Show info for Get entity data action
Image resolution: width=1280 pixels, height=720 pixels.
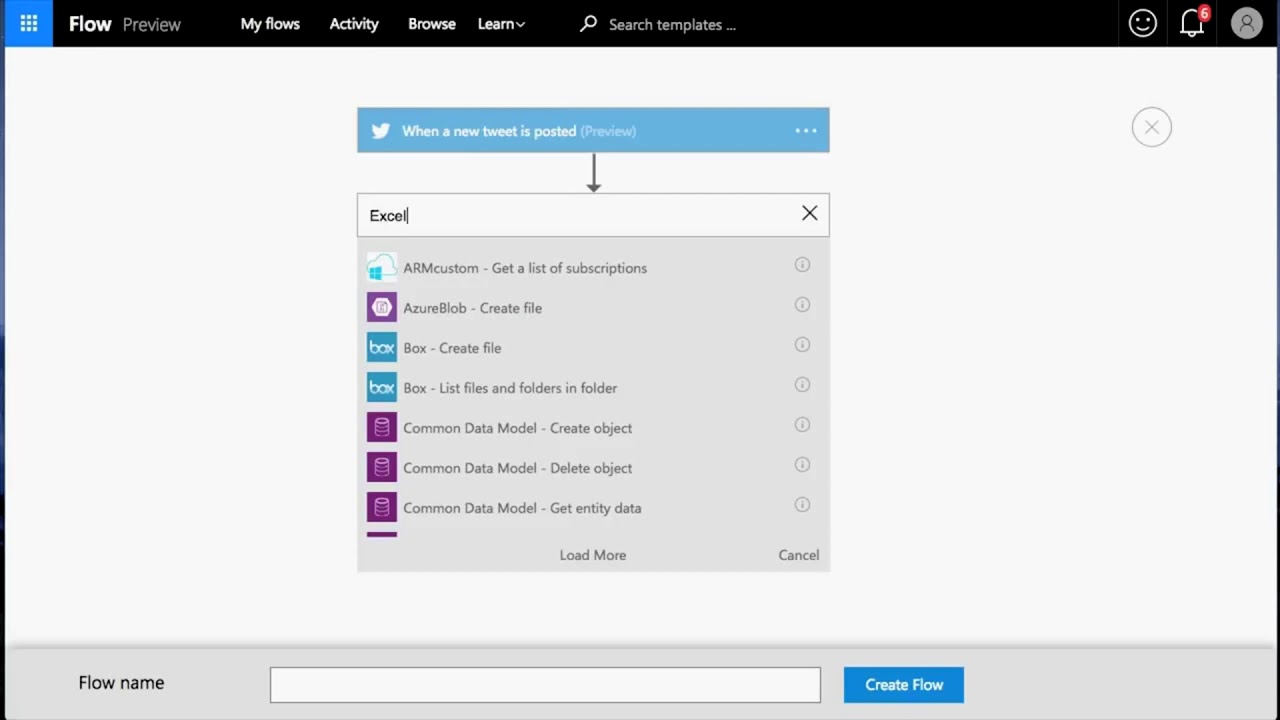[x=802, y=505]
